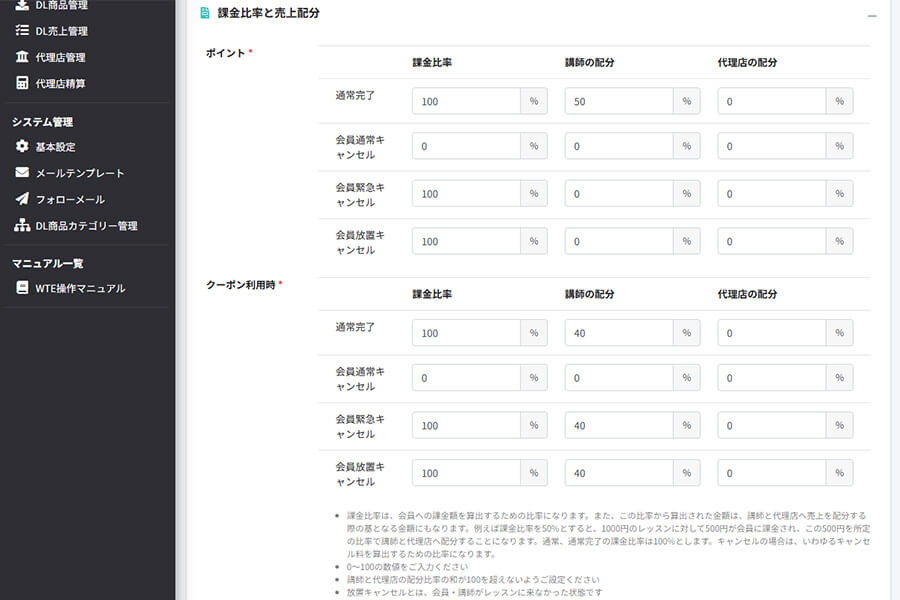Select the 会員放置キャンセル 課金比率 field
The width and height of the screenshot is (900, 600).
click(465, 241)
